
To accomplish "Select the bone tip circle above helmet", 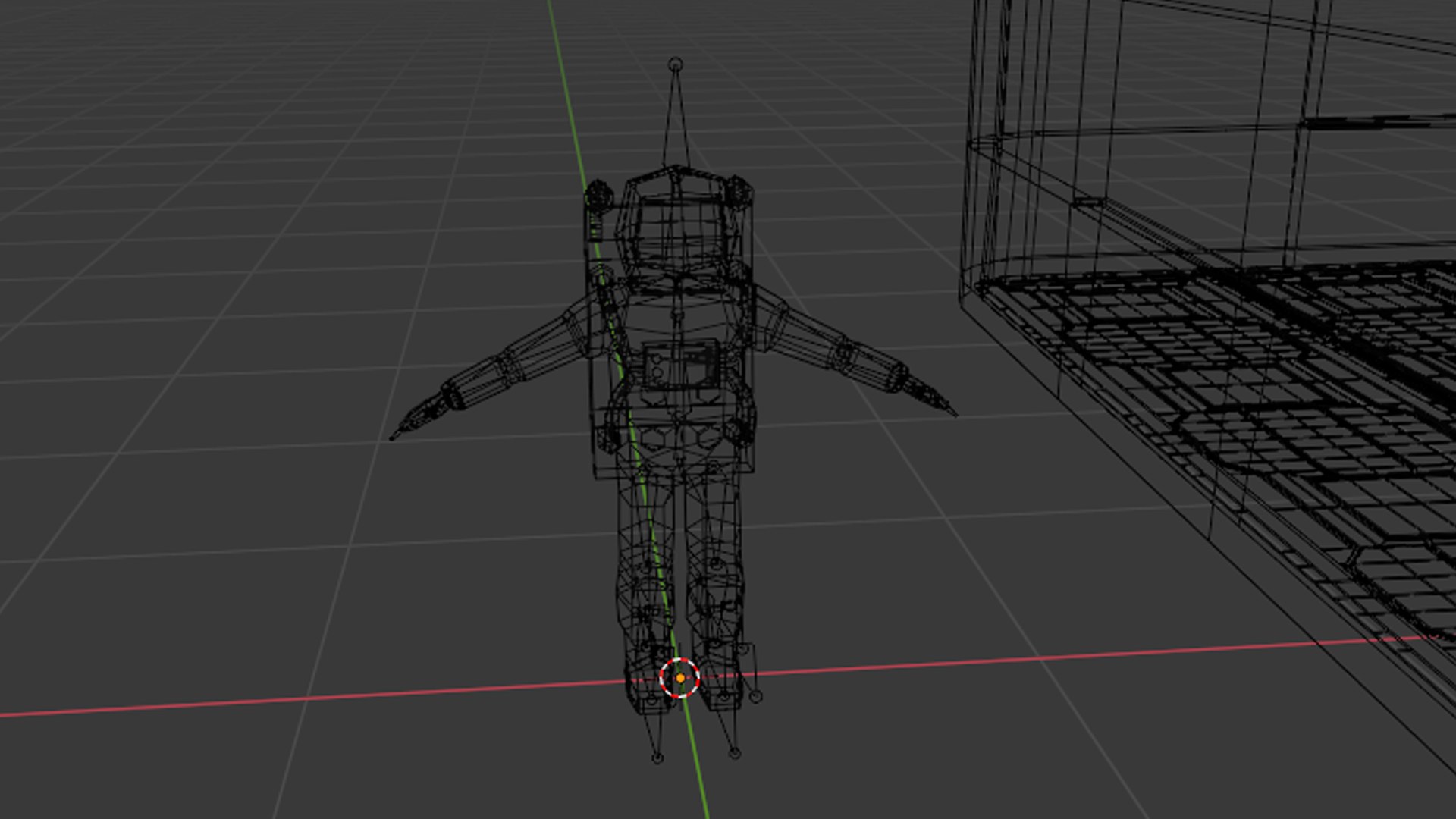I will (x=675, y=64).
